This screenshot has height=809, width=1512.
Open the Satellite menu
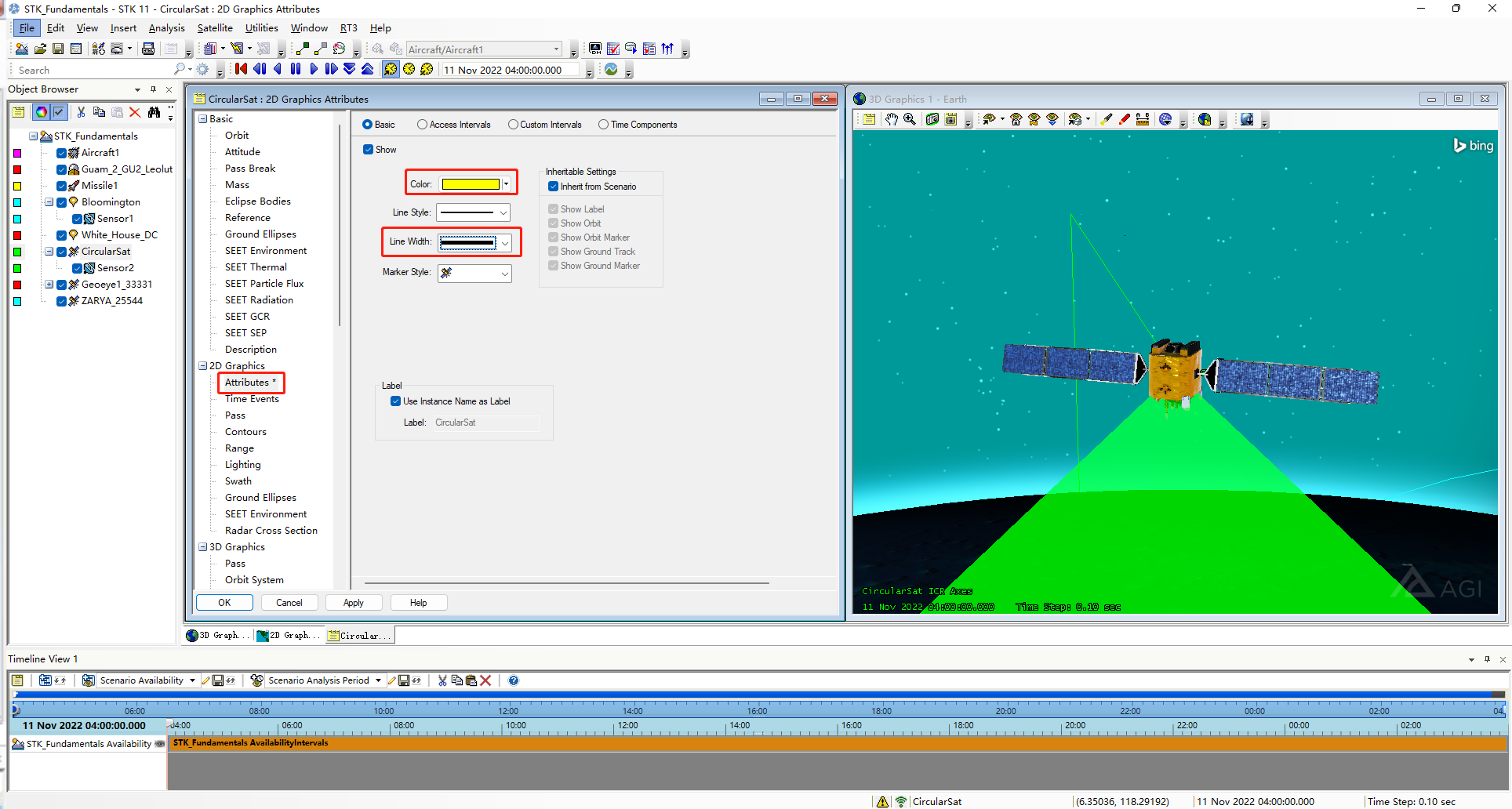click(215, 27)
